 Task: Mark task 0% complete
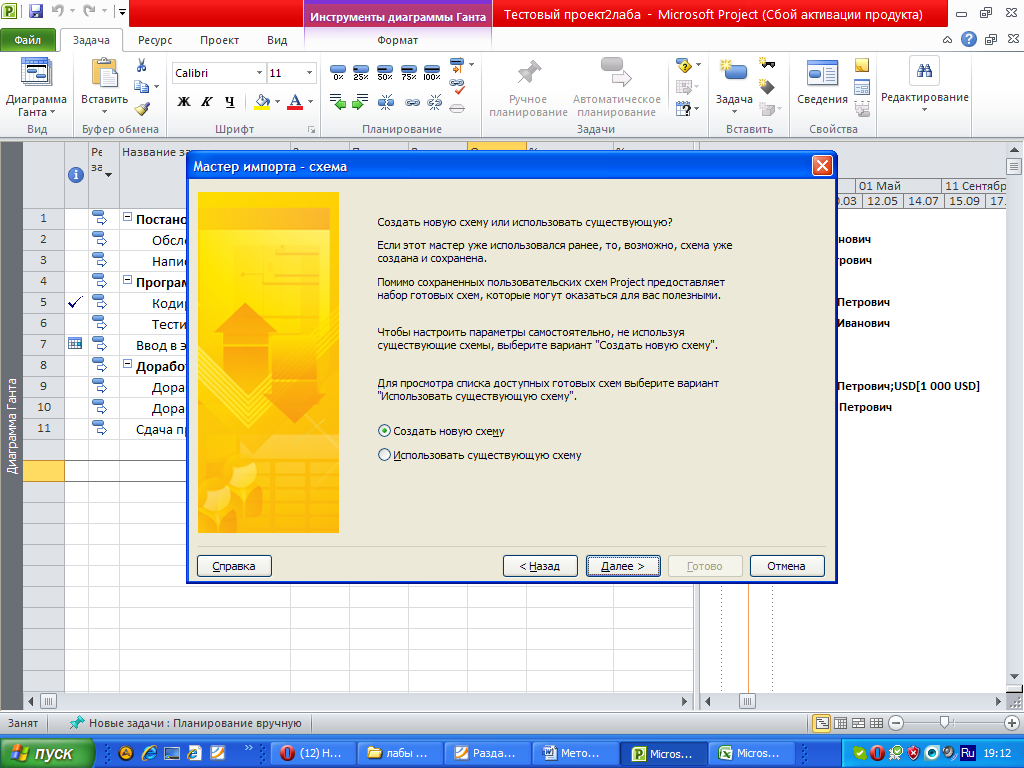pyautogui.click(x=338, y=72)
